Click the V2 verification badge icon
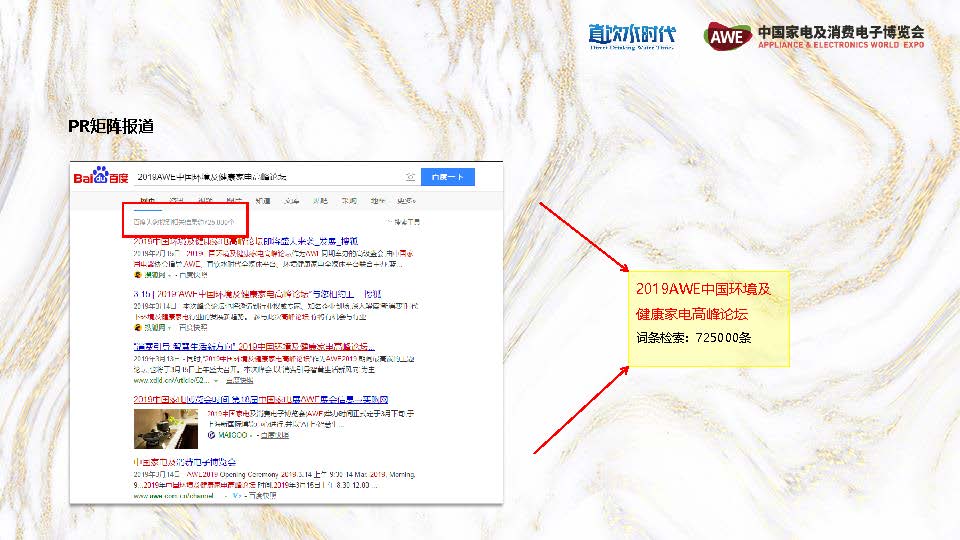Image resolution: width=960 pixels, height=540 pixels. coord(237,495)
